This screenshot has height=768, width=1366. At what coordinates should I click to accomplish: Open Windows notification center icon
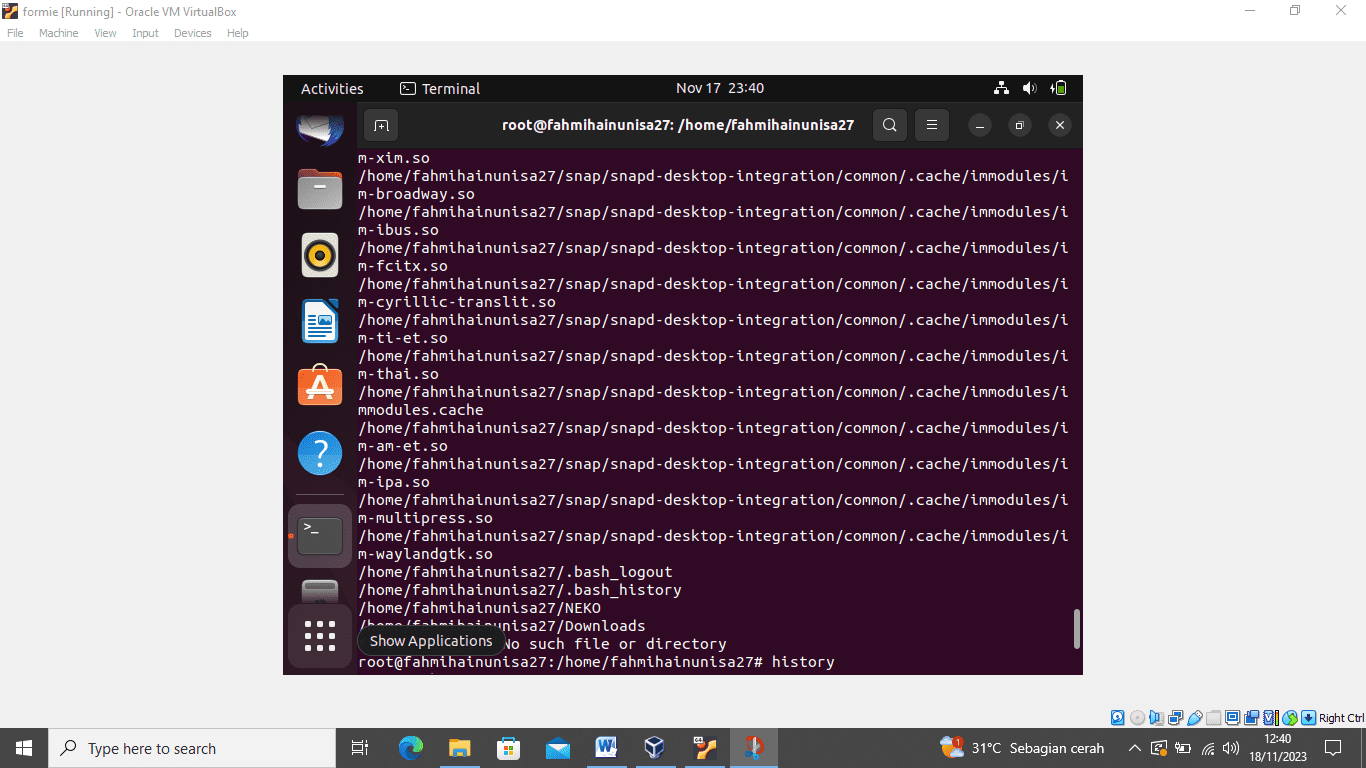[x=1333, y=748]
